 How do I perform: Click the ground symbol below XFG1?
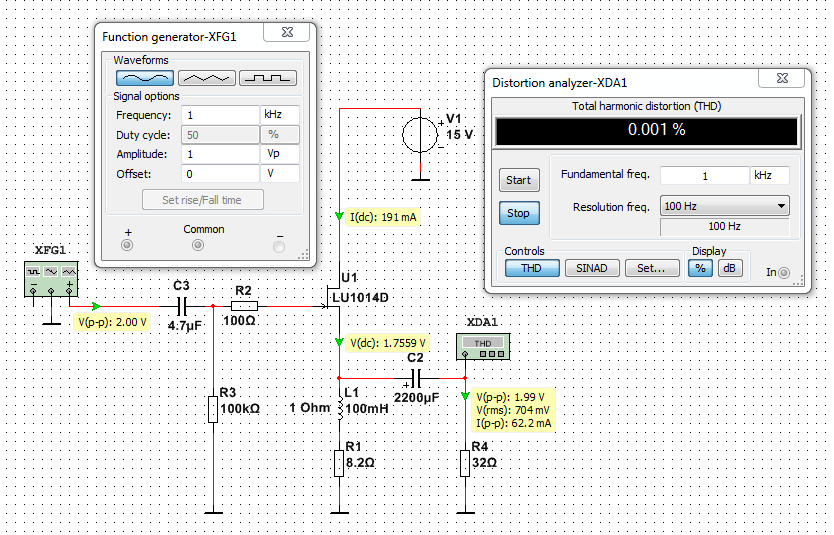tap(51, 323)
